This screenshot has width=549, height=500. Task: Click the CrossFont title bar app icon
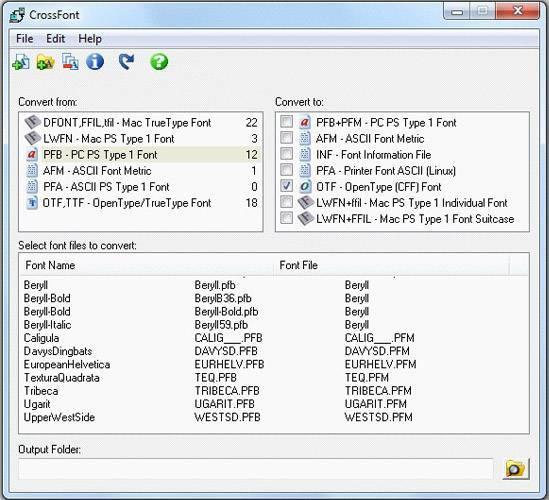pos(17,15)
